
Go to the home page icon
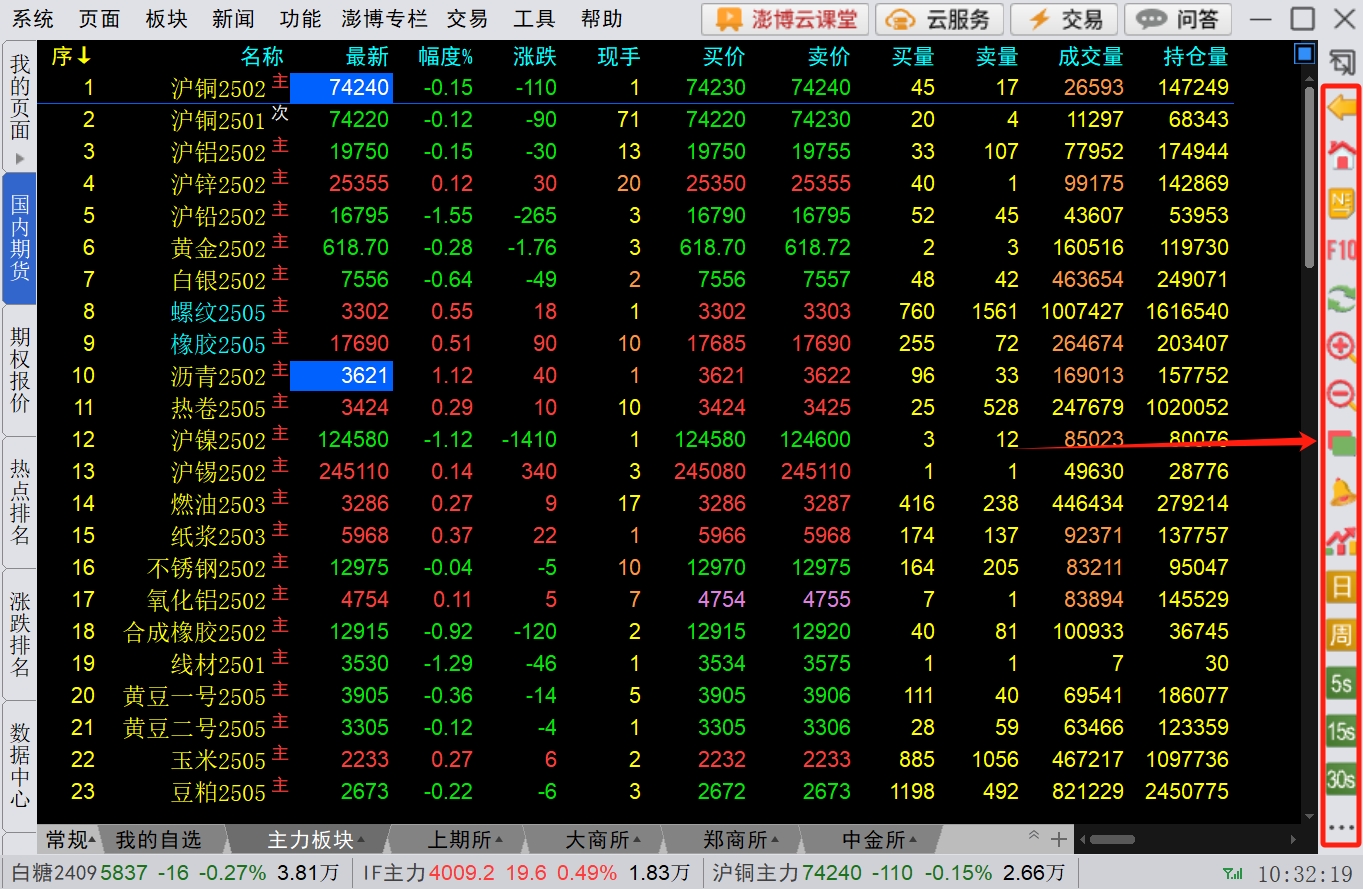pos(1340,156)
